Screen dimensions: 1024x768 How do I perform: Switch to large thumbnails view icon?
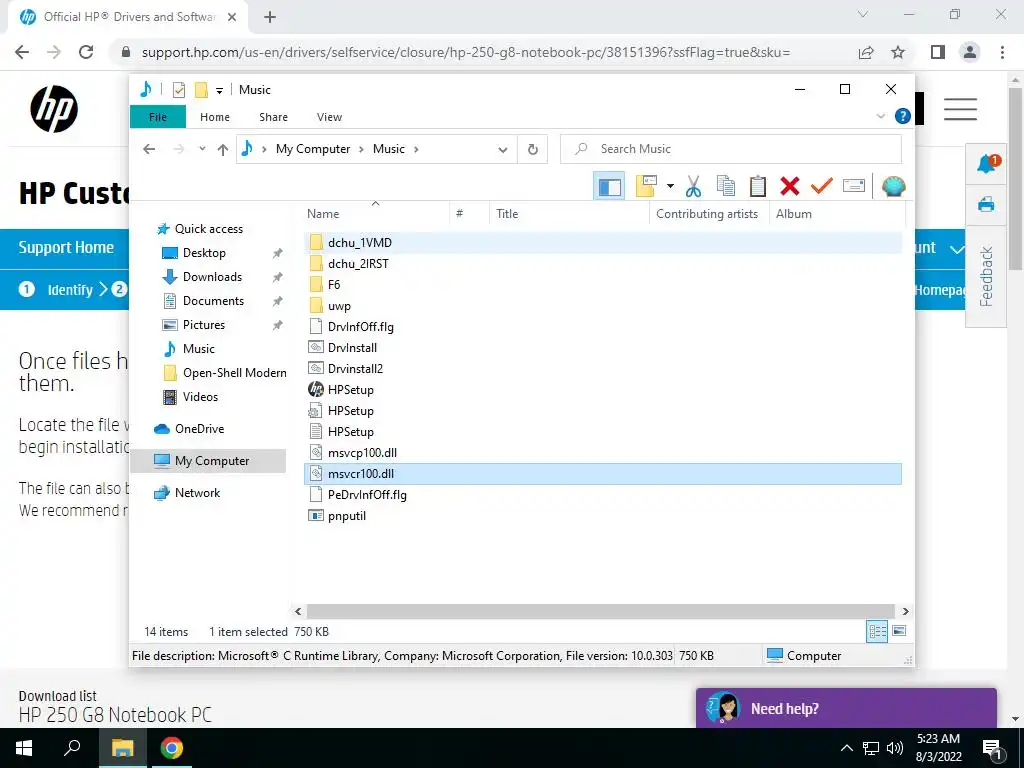pyautogui.click(x=899, y=631)
